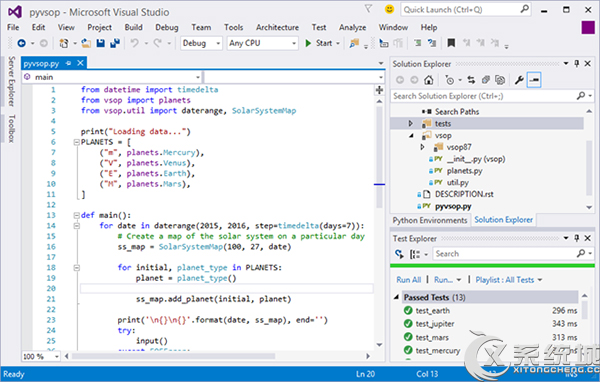Open the Project menu
The image size is (600, 382).
[x=99, y=27]
